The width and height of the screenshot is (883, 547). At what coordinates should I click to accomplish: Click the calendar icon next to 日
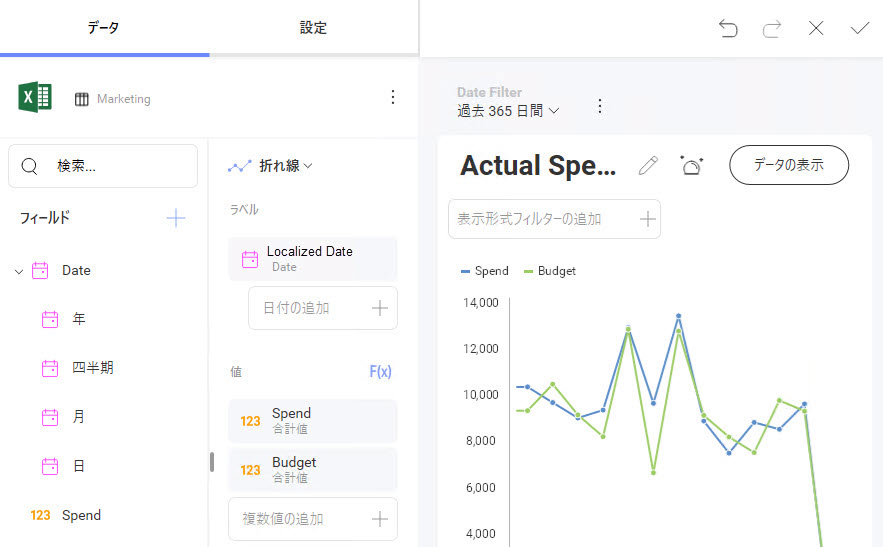(50, 466)
